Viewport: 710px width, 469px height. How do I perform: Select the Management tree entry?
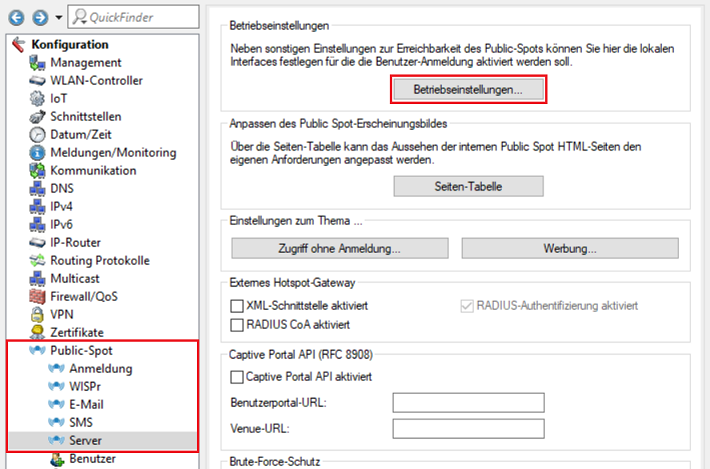[x=86, y=62]
